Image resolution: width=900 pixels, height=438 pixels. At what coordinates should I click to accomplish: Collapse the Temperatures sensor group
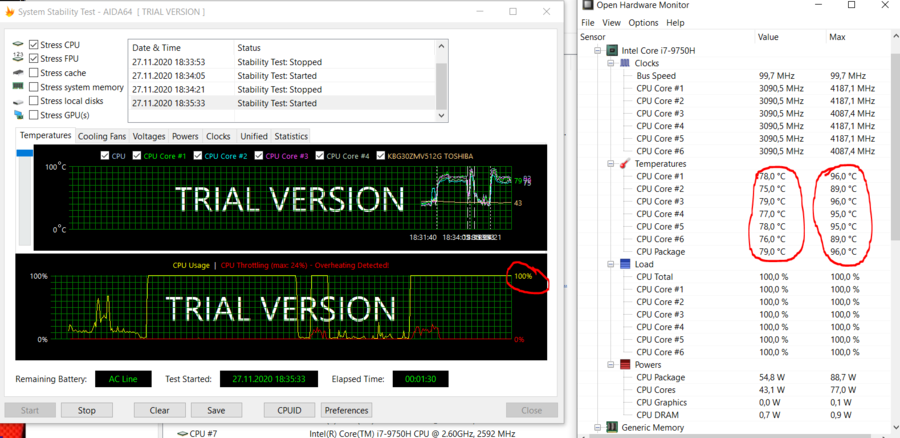611,164
